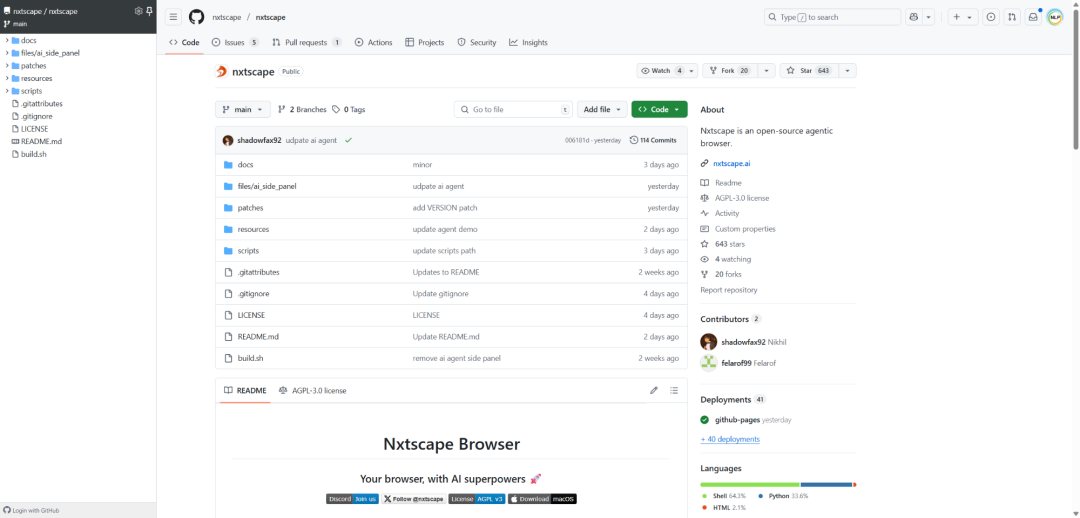The height and width of the screenshot is (518, 1080).
Task: Open the 114 Commits history link
Action: point(652,140)
